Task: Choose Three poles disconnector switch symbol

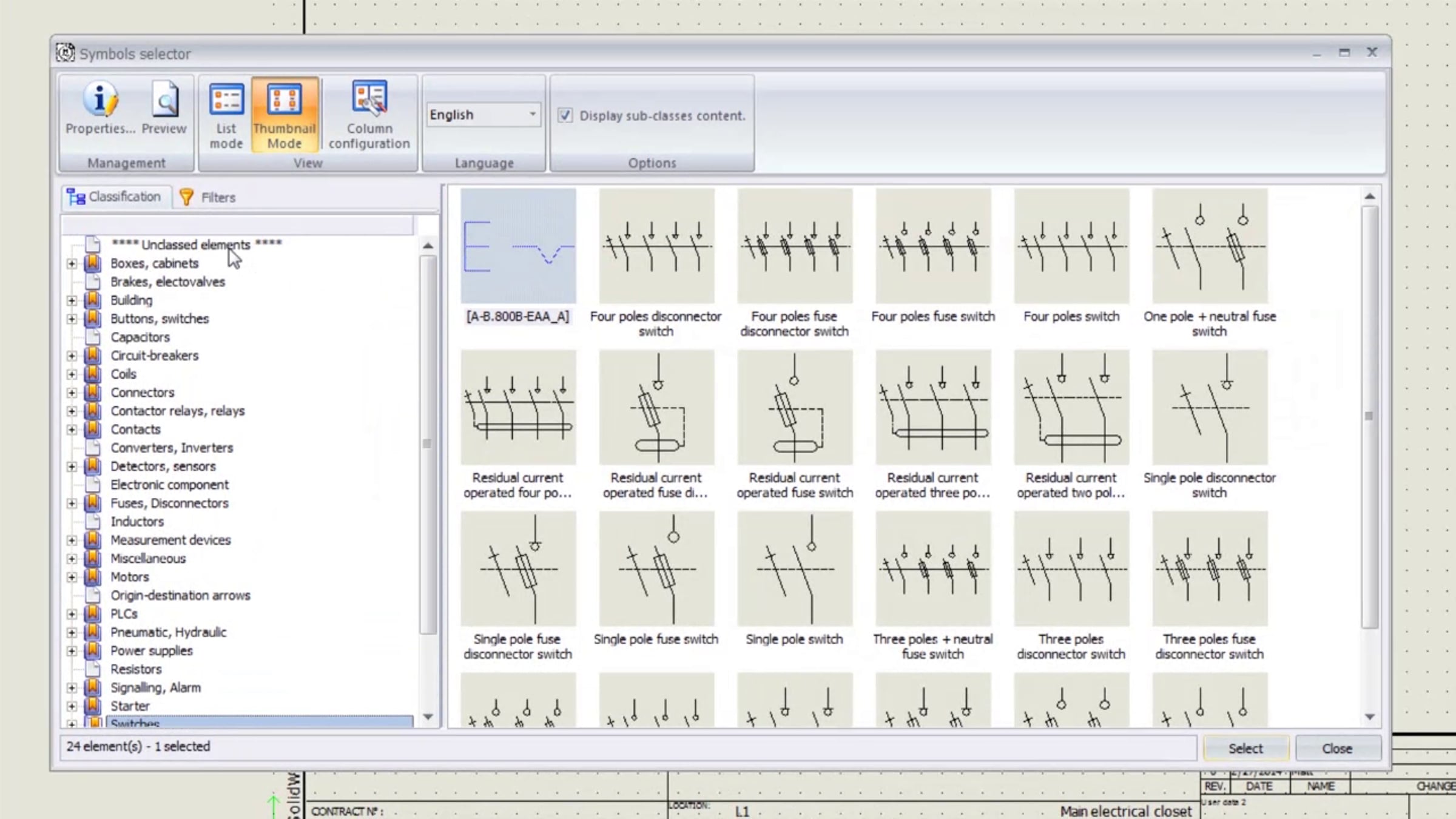Action: pyautogui.click(x=1071, y=568)
